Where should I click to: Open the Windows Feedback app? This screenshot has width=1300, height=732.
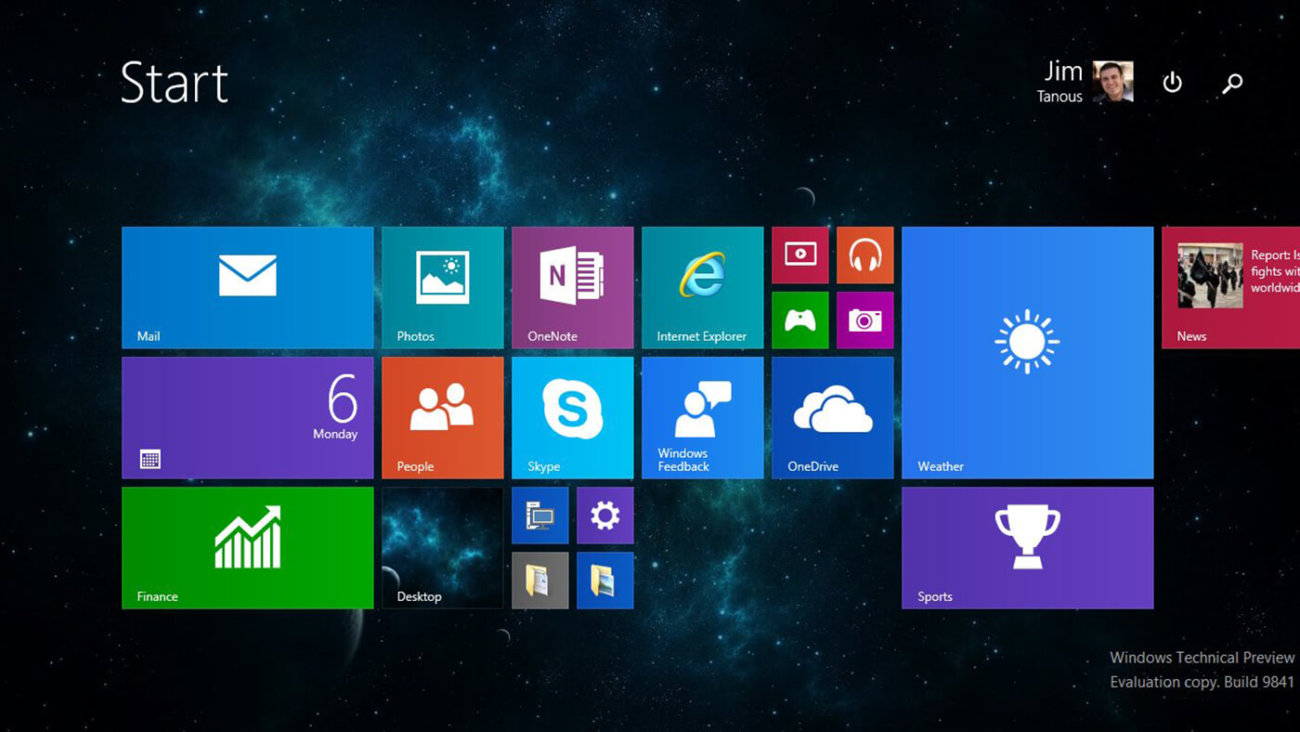(x=701, y=417)
